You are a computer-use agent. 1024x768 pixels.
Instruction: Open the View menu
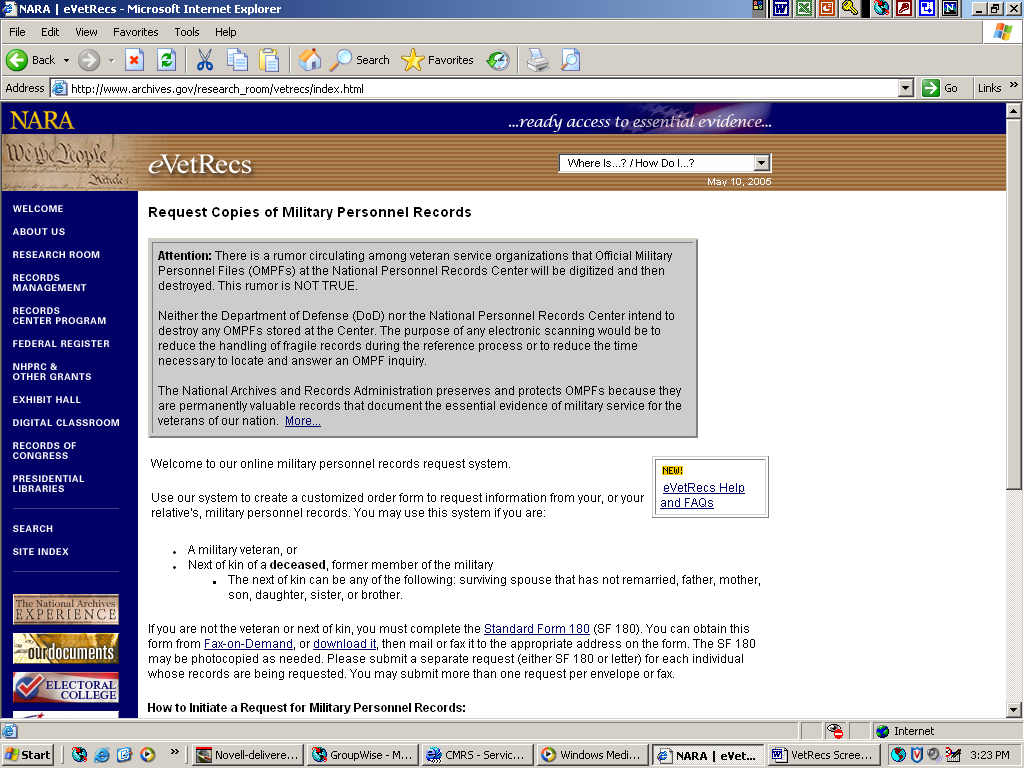86,32
